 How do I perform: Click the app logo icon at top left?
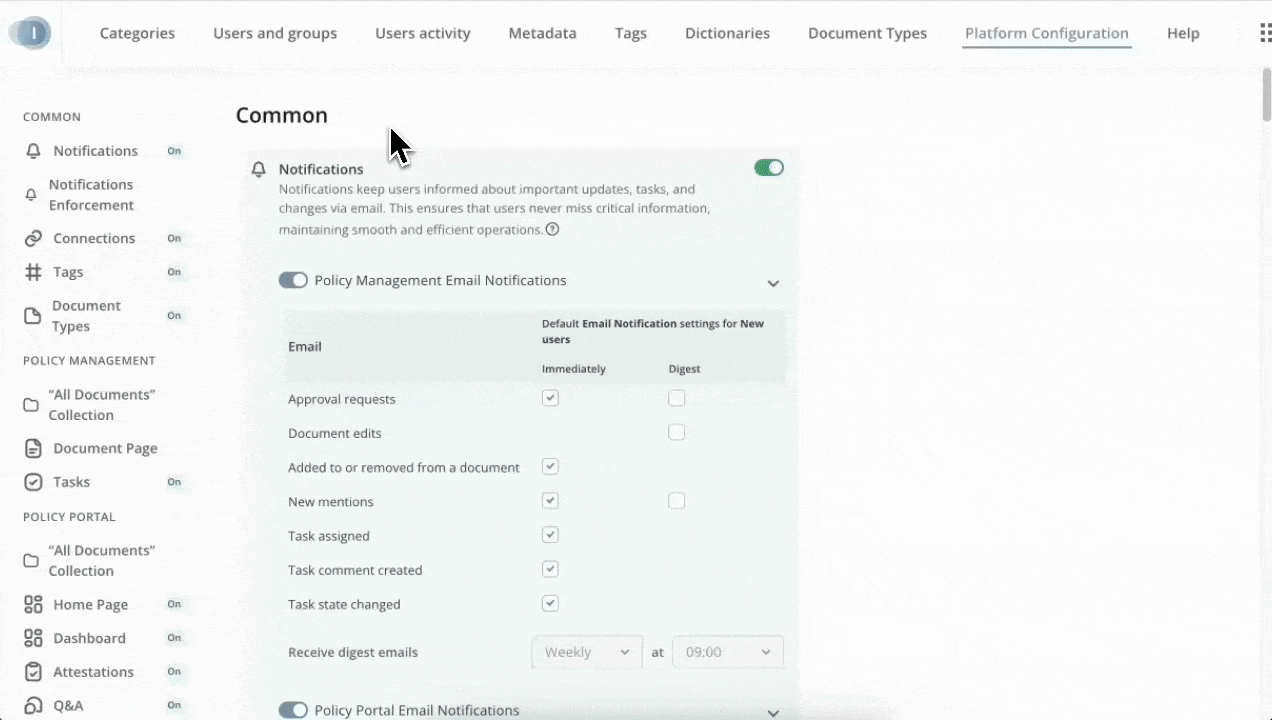[30, 33]
